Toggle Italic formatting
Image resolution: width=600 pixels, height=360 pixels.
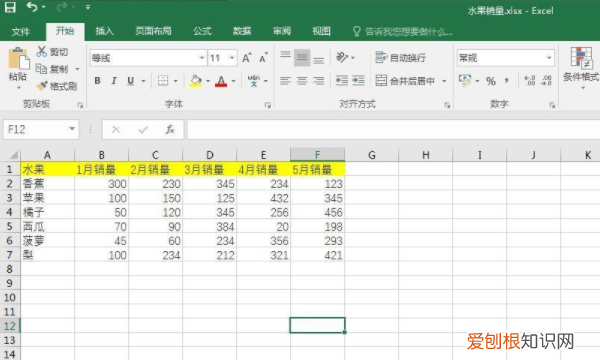click(114, 81)
